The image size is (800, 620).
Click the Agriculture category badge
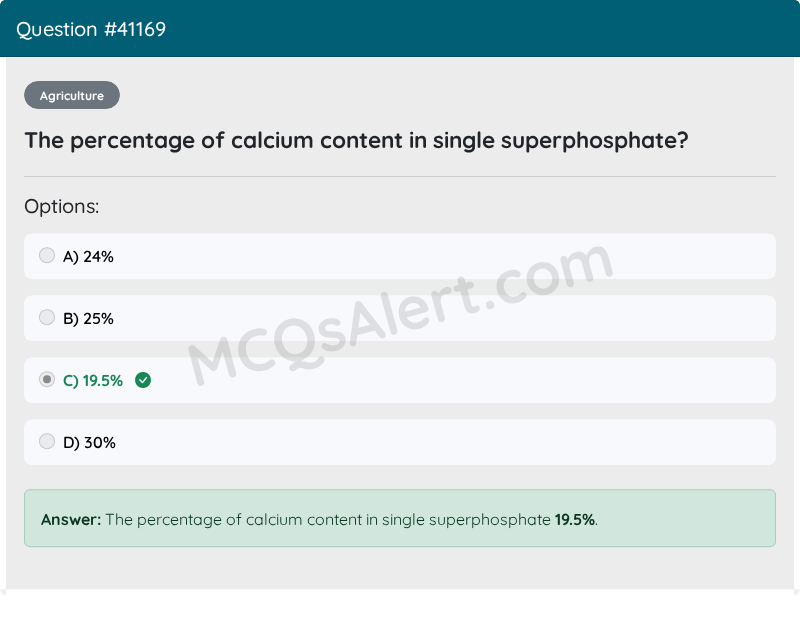coord(71,95)
